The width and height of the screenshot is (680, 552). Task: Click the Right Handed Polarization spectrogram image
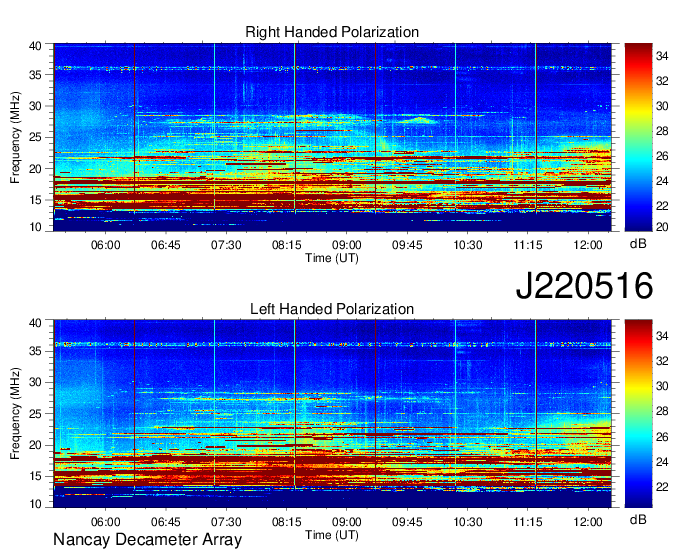[x=332, y=137]
